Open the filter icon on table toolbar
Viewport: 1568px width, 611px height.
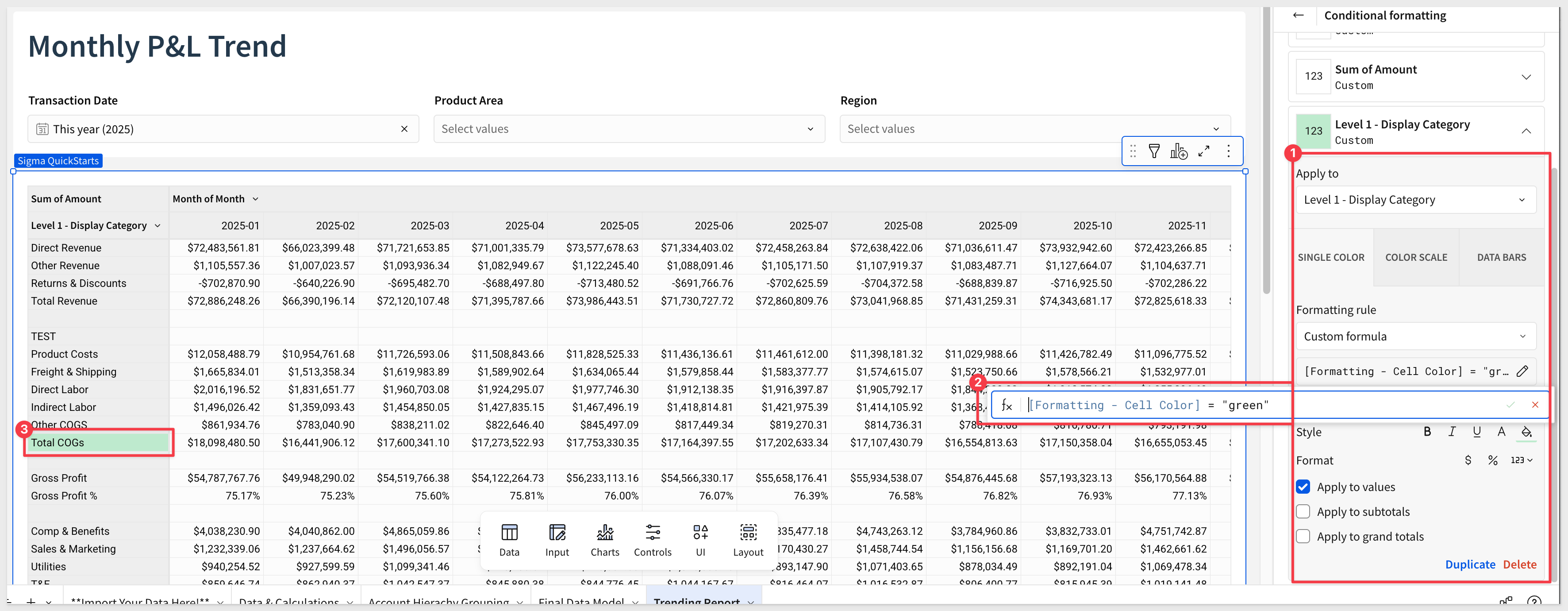(x=1154, y=151)
